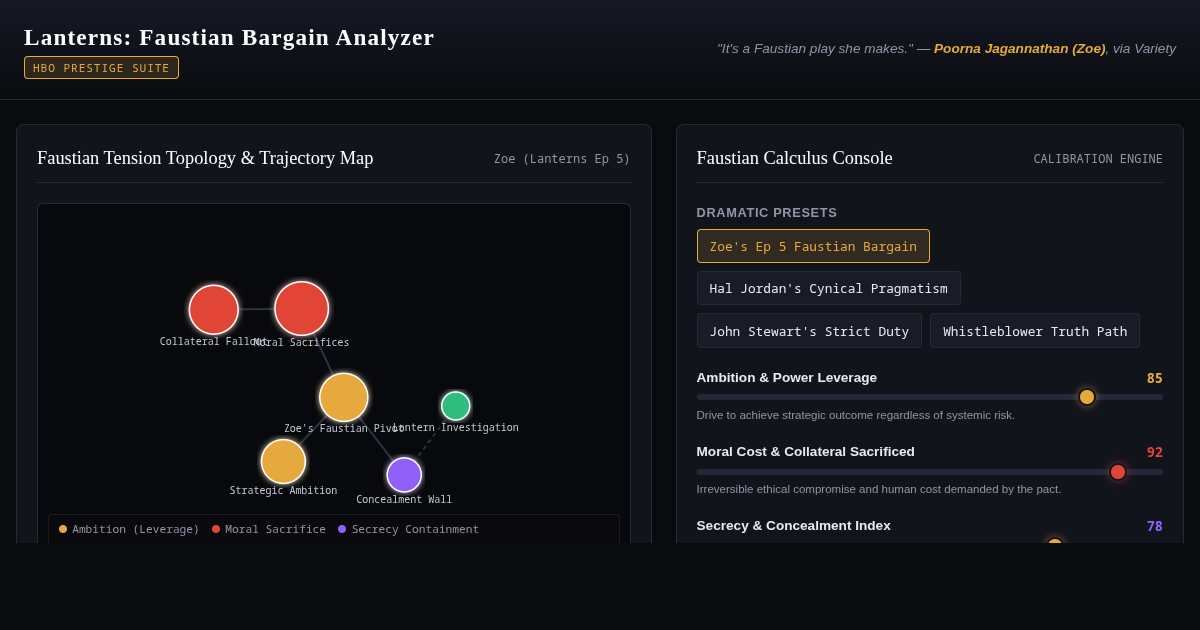
Task: Click the Zoe (Lanterns Ep 5) label
Action: 562,159
